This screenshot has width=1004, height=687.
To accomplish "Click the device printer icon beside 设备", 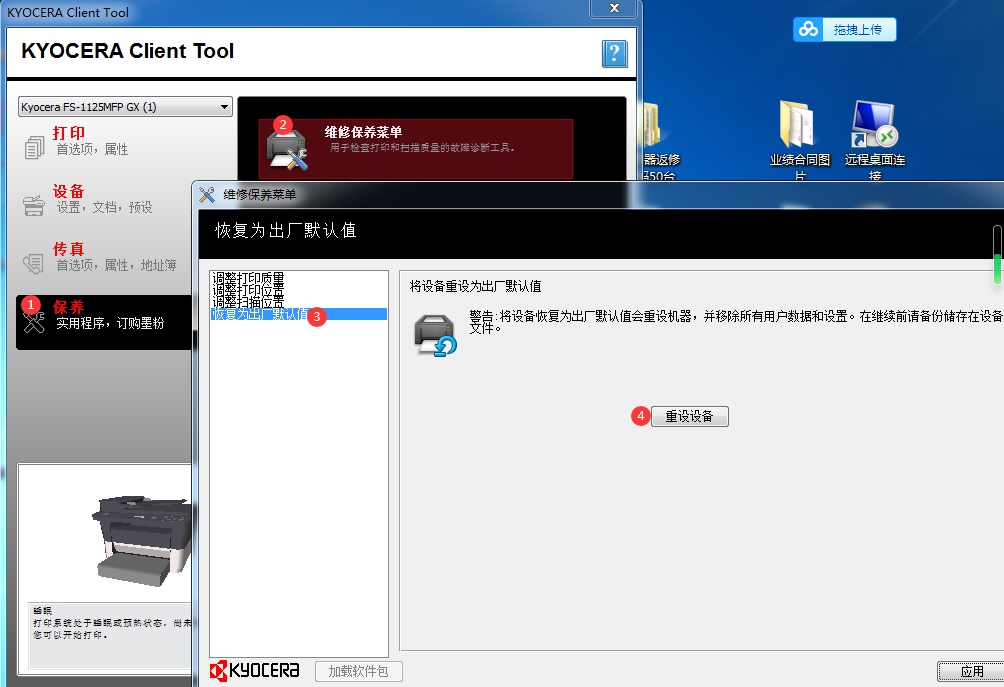I will coord(34,206).
